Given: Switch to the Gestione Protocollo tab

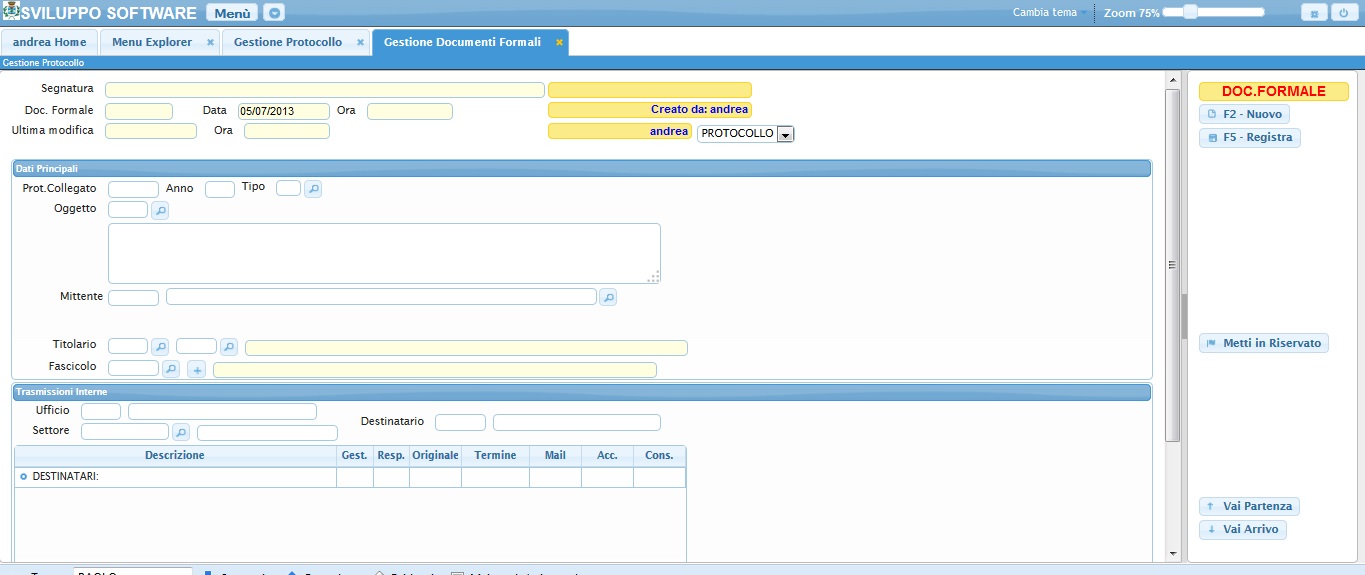Looking at the screenshot, I should pos(288,42).
